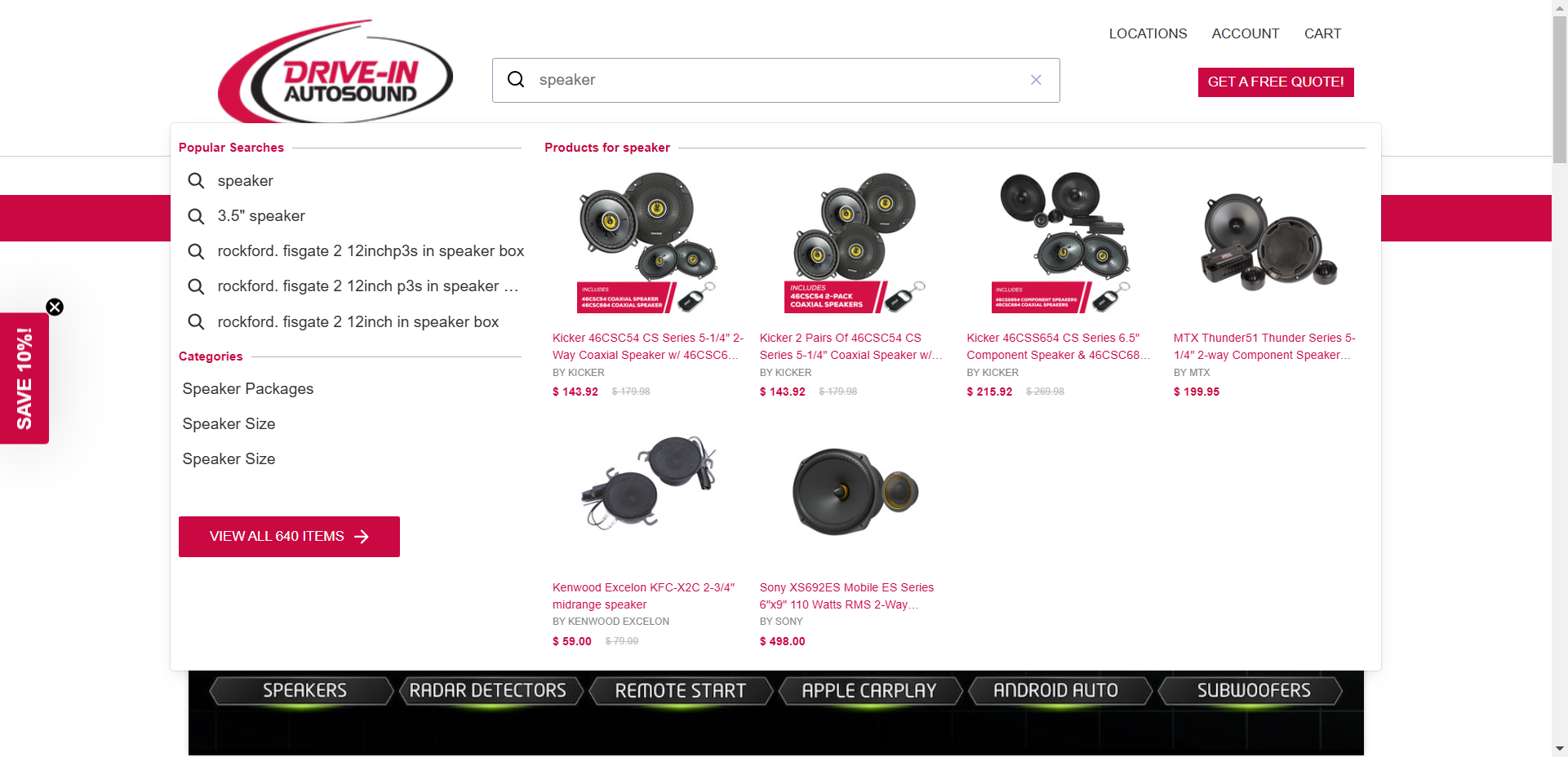Click the page vertical scrollbar down arrow
This screenshot has height=757, width=1568.
(1560, 749)
